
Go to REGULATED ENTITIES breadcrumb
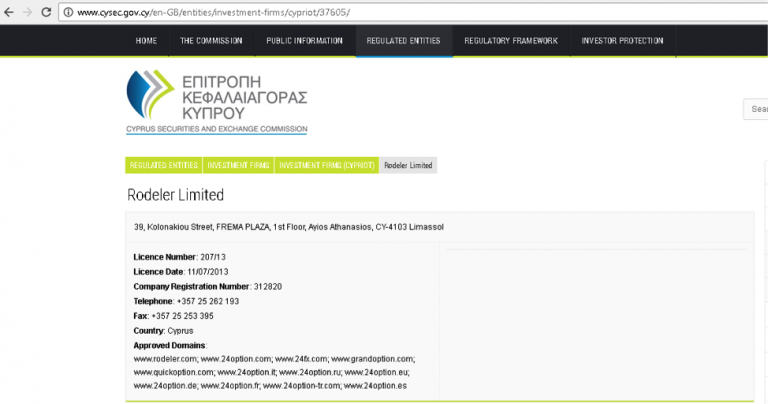(x=164, y=165)
